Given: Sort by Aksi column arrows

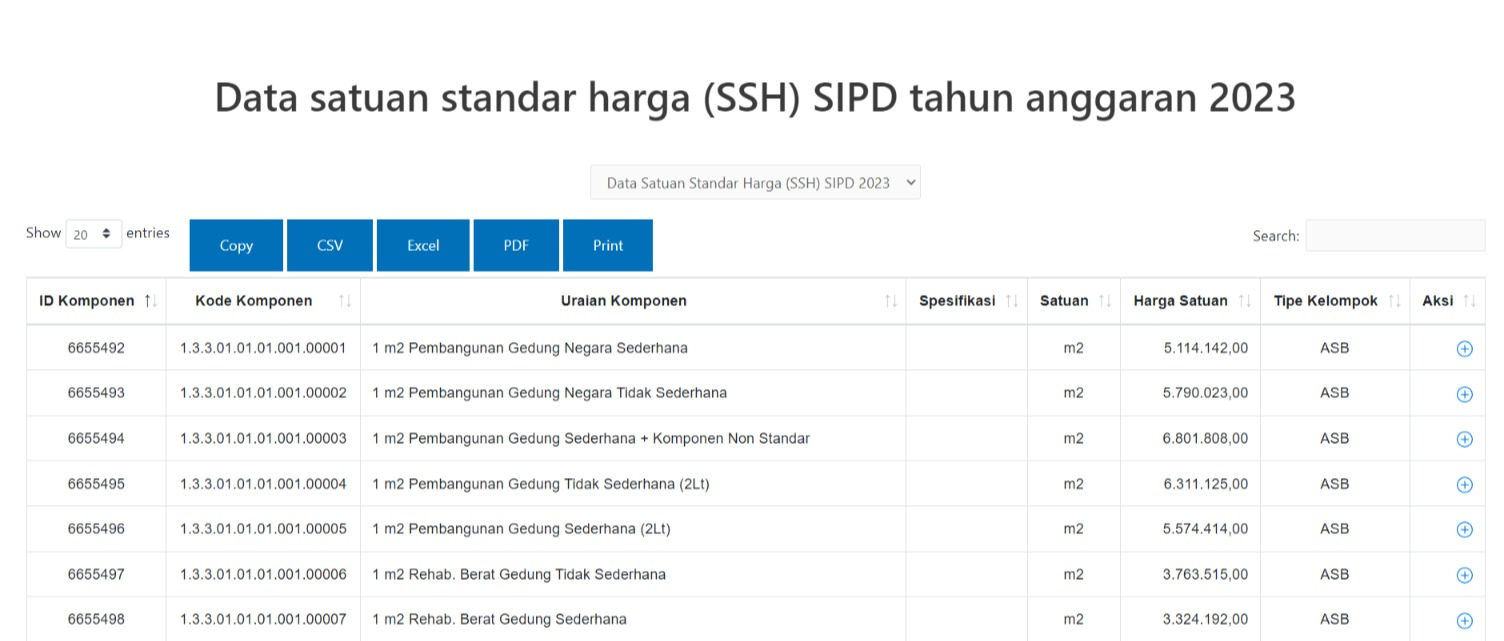Looking at the screenshot, I should [1469, 301].
